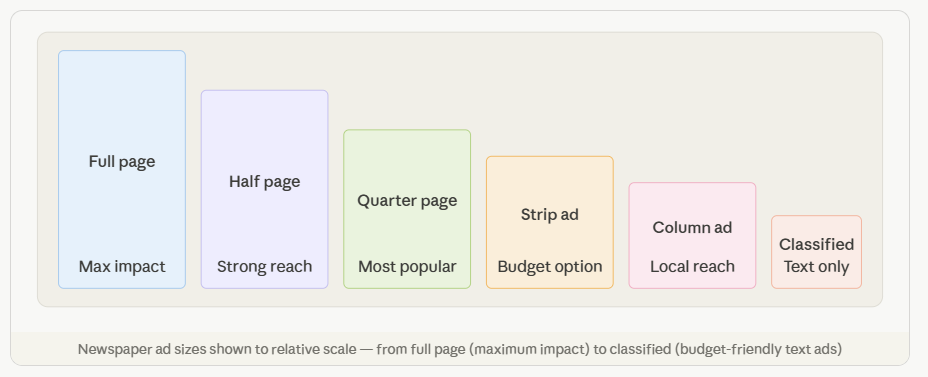Click the 'Local reach' text

692,266
